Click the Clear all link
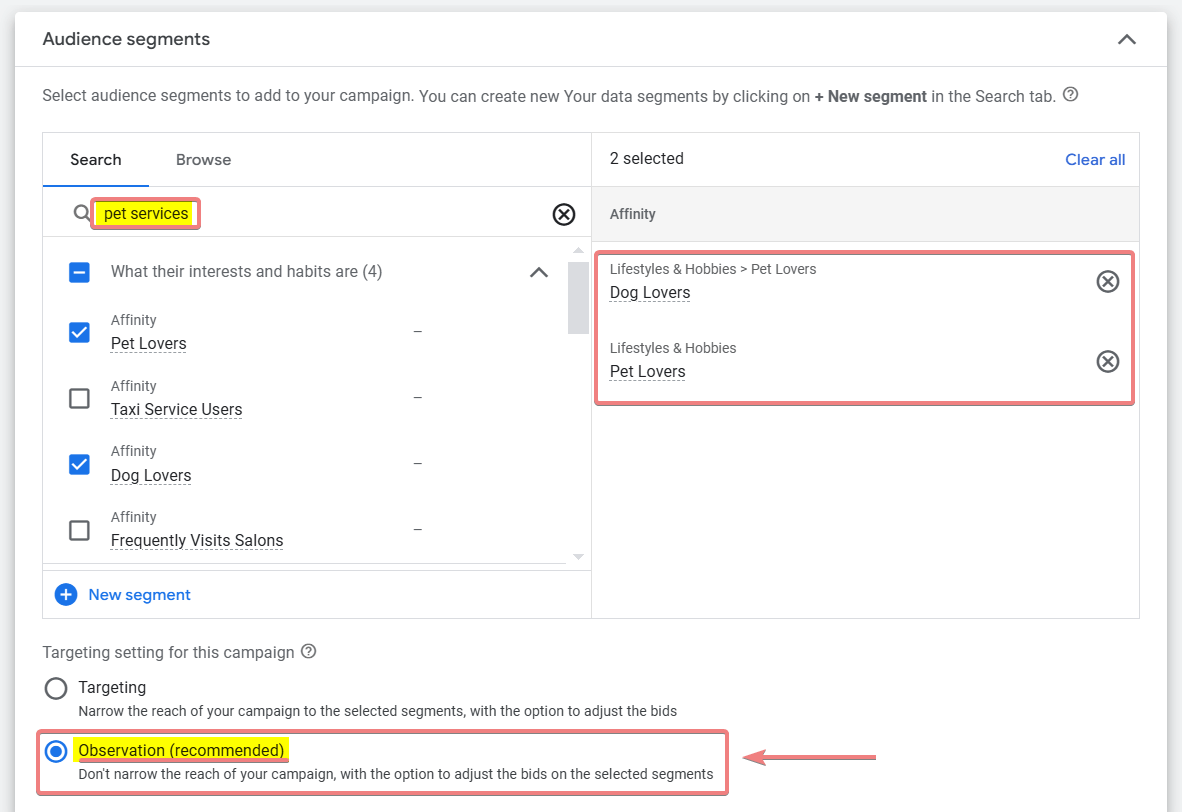1182x812 pixels. pyautogui.click(x=1095, y=160)
